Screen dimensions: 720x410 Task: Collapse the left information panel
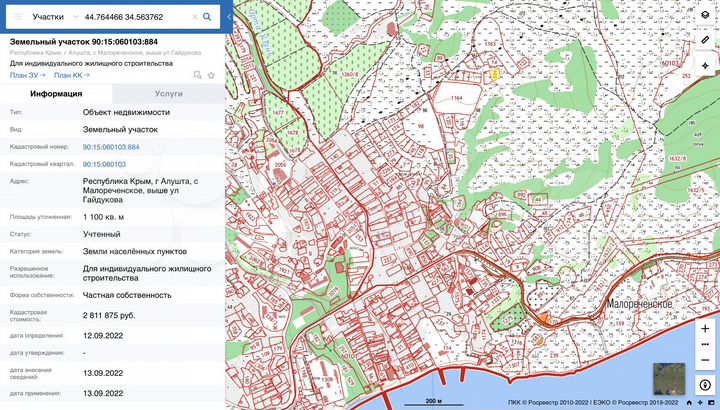(228, 17)
